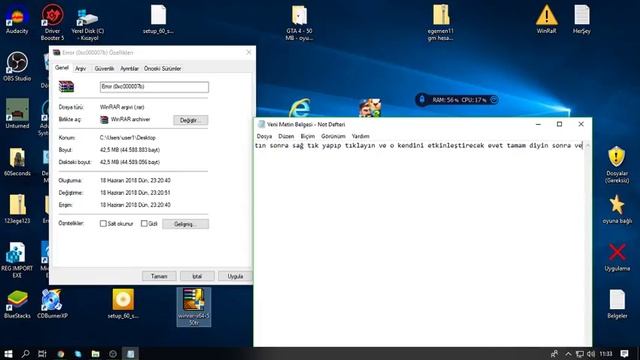Screen dimensions: 640x360
Task: Switch to the Genel tab
Action: tap(62, 68)
